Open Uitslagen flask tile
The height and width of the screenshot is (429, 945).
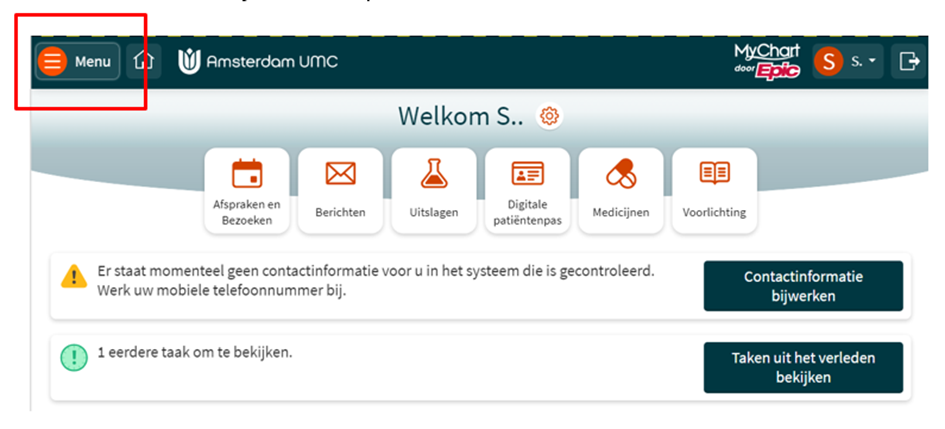coord(434,191)
